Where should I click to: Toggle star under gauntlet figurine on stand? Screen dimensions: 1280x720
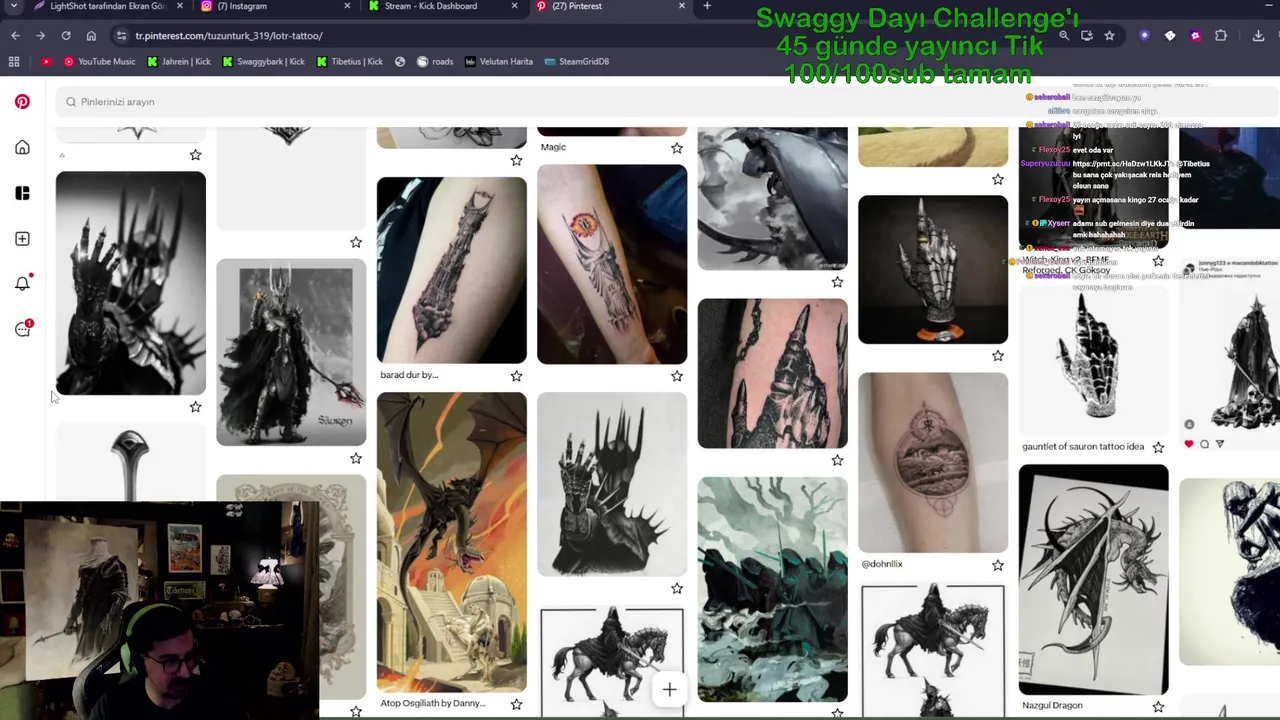tap(997, 355)
